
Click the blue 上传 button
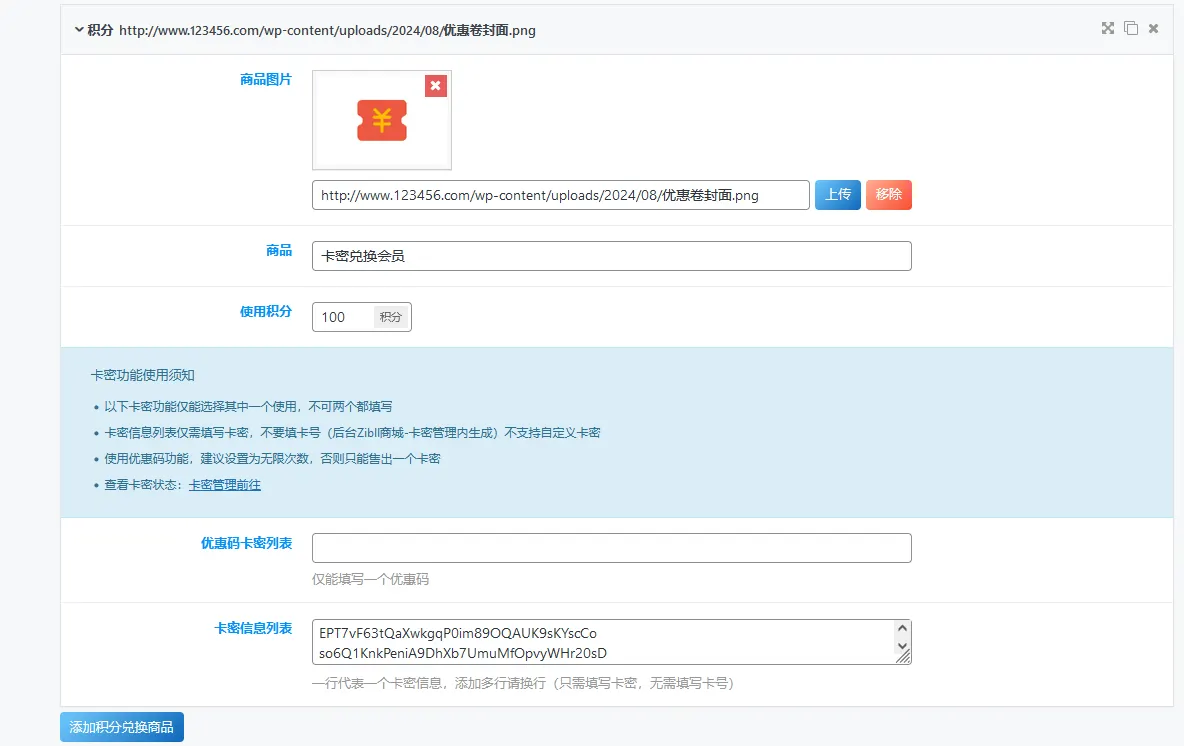837,195
